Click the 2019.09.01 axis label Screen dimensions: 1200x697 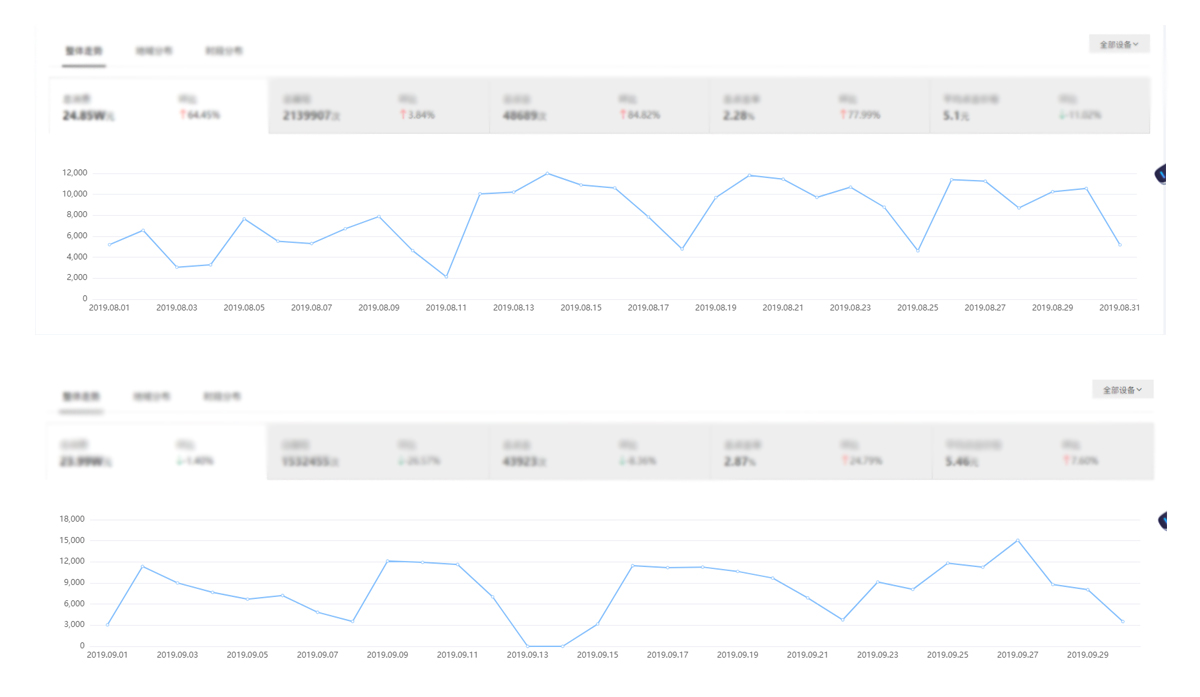(x=108, y=655)
